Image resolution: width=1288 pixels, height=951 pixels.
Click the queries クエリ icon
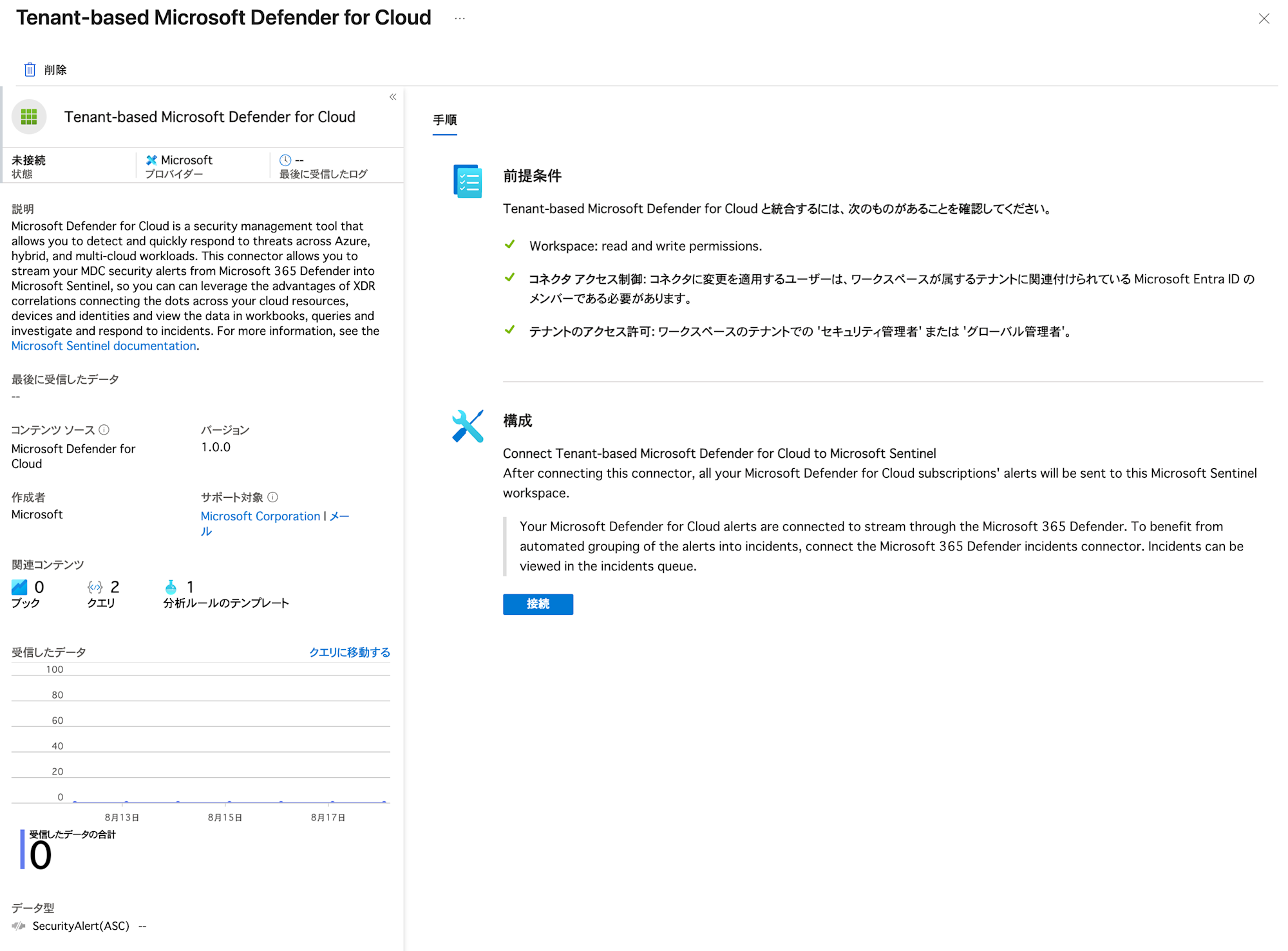(x=95, y=587)
